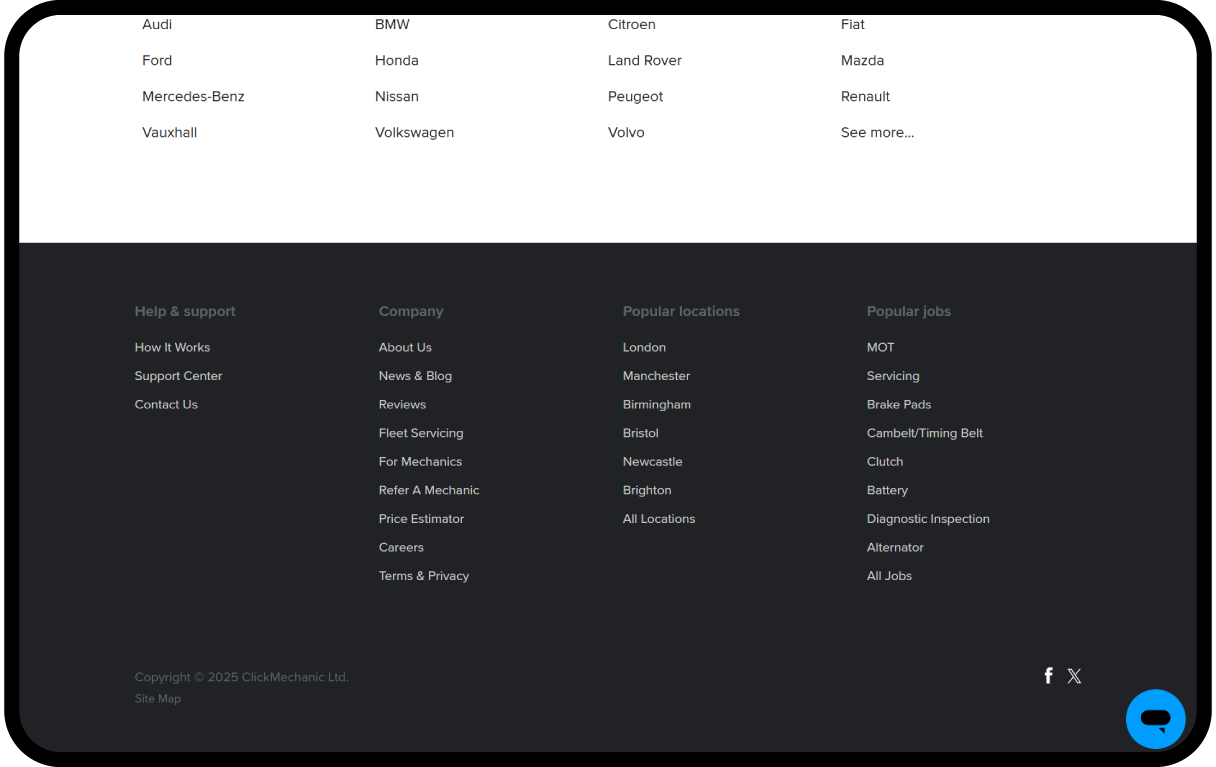Open Diagnostic Inspection job link
This screenshot has height=767, width=1216.
[928, 518]
